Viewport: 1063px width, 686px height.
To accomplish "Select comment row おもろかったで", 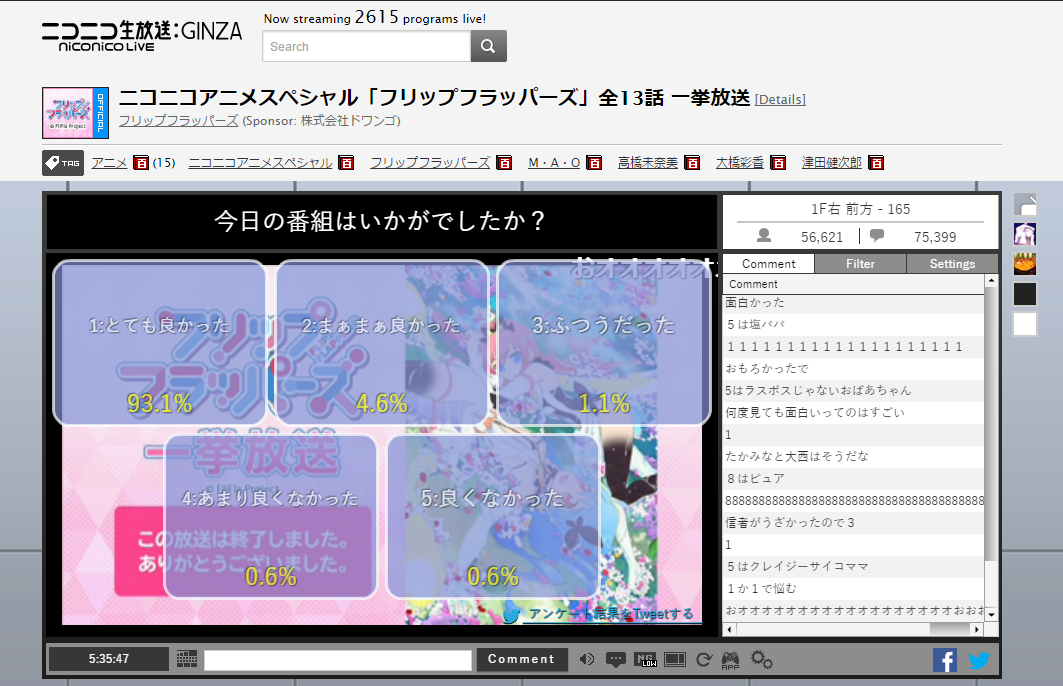I will [x=854, y=369].
